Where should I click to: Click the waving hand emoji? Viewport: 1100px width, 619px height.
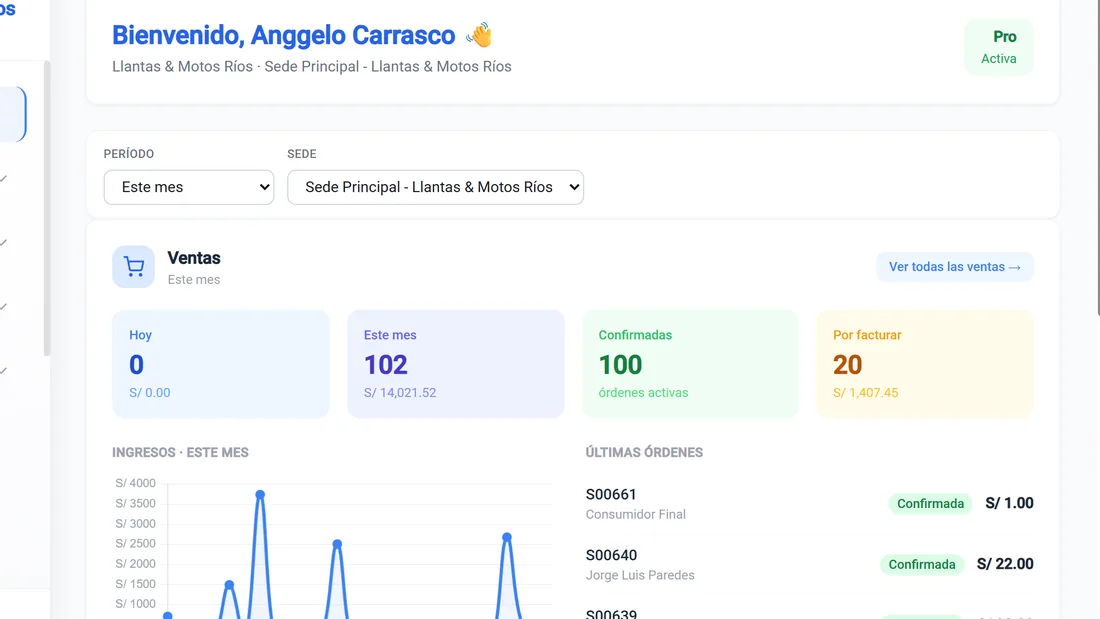(479, 35)
